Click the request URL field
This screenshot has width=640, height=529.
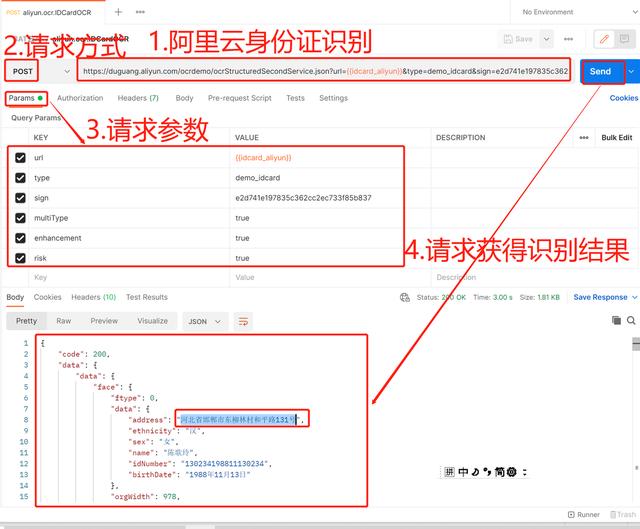point(324,71)
